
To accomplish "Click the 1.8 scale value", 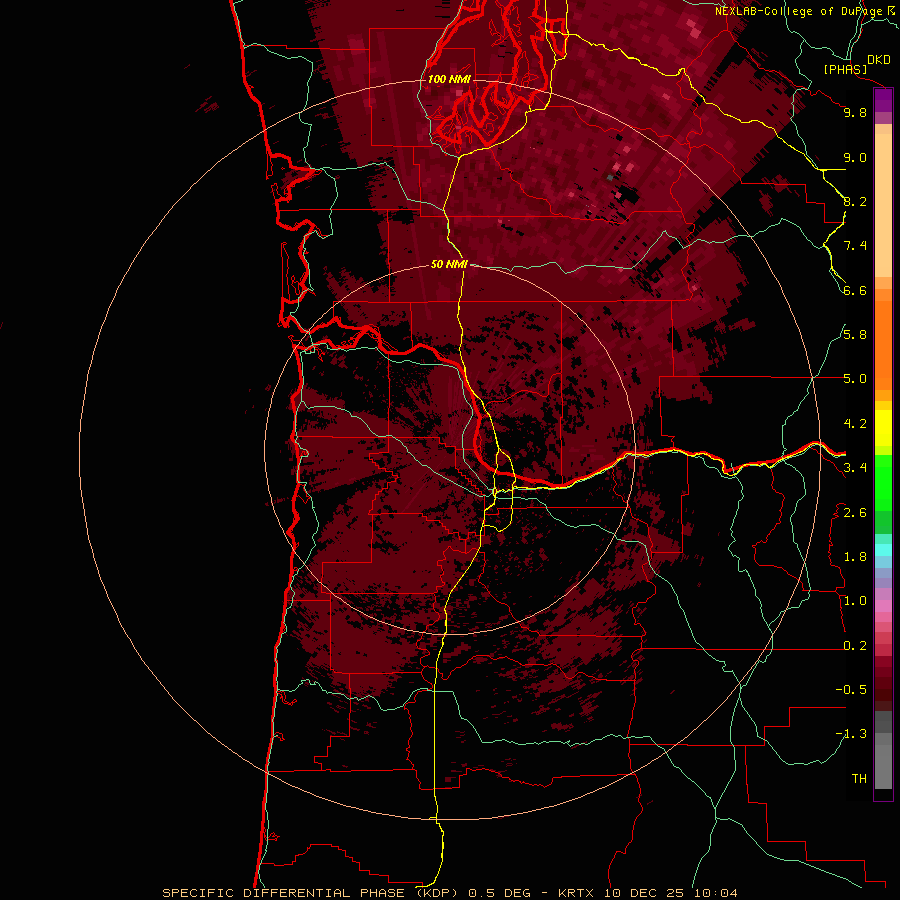I will point(855,557).
